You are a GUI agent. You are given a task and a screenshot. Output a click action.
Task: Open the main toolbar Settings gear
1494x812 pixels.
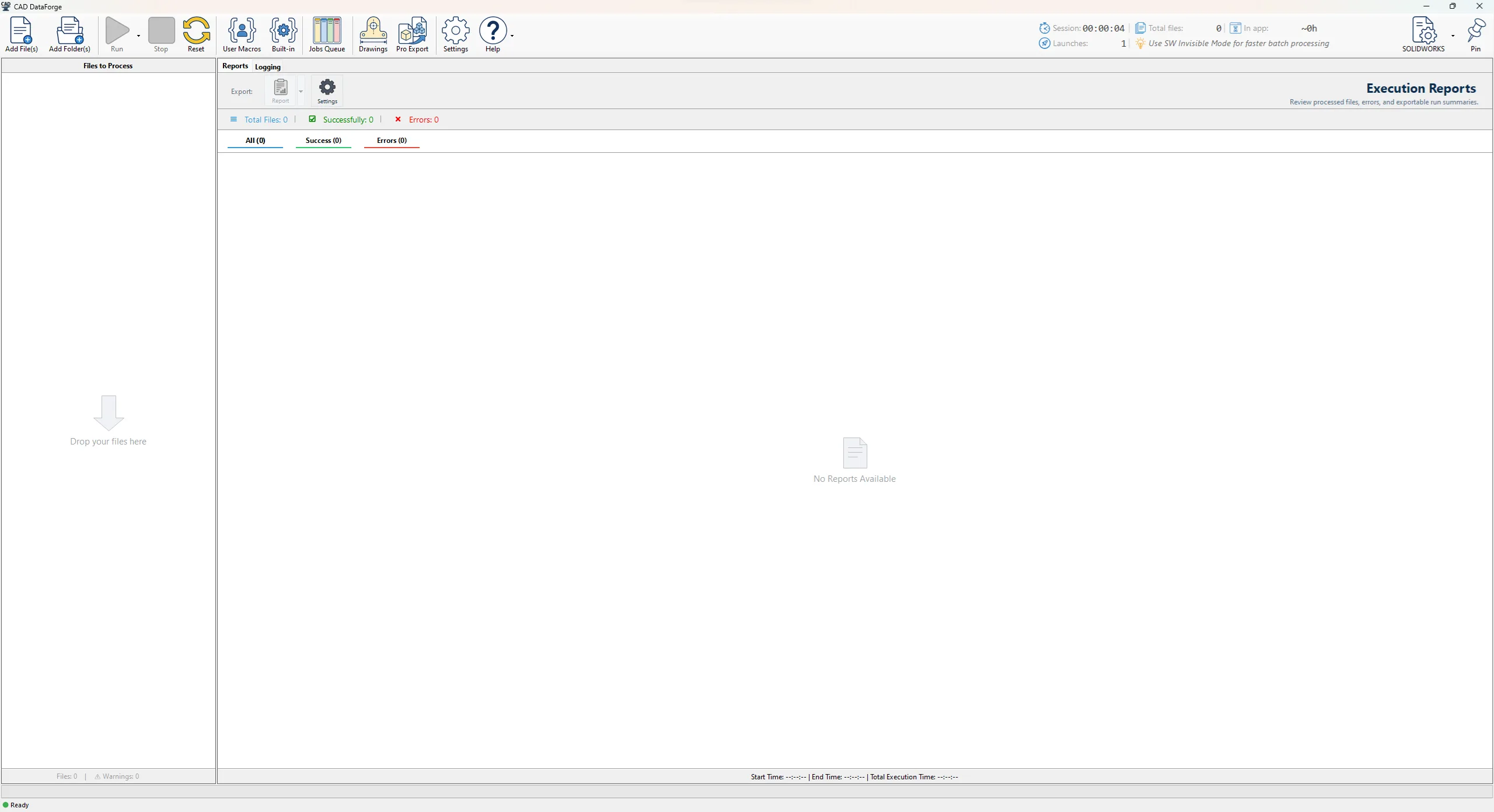tap(456, 34)
